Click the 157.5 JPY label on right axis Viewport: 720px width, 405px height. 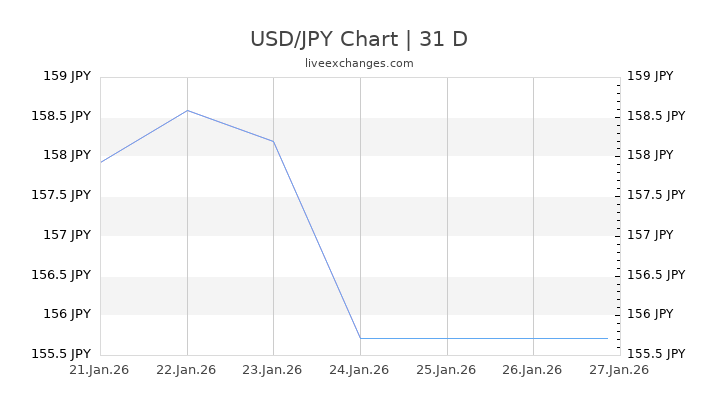tap(656, 195)
